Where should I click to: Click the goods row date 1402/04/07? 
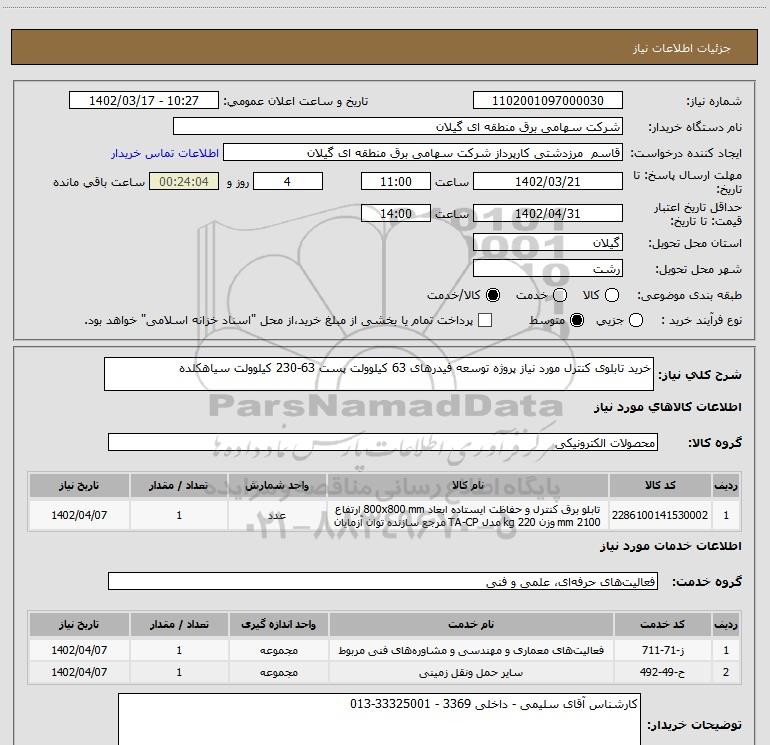pyautogui.click(x=79, y=515)
